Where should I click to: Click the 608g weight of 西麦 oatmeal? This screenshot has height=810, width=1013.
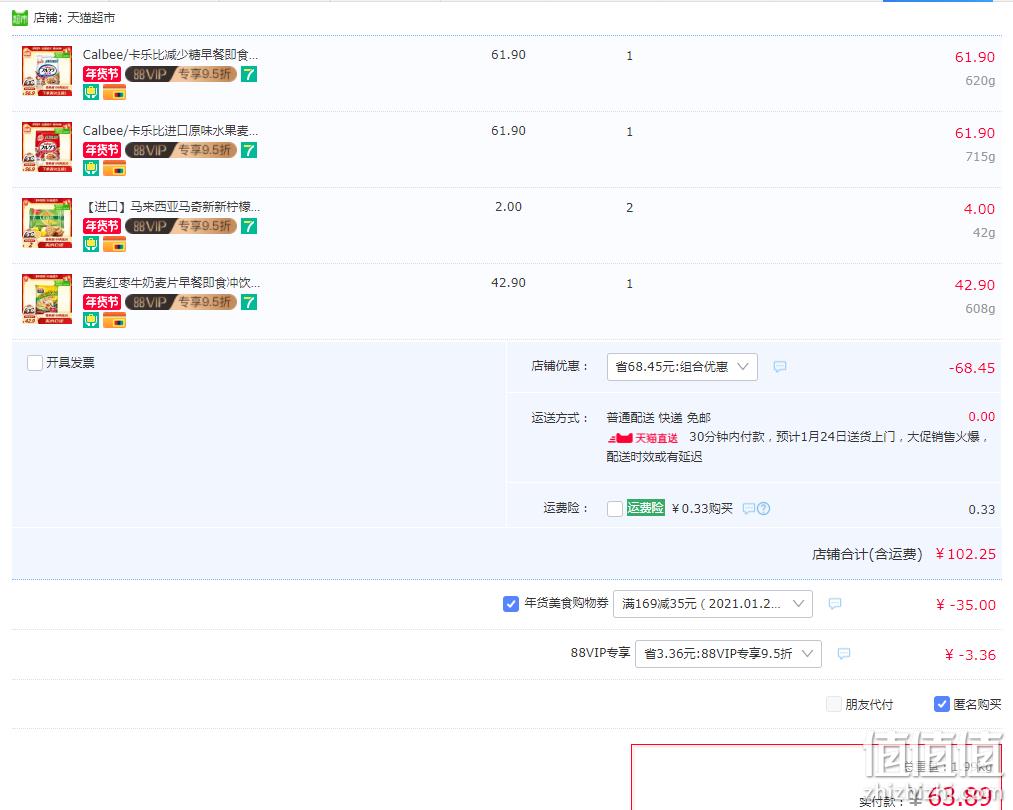(x=980, y=308)
